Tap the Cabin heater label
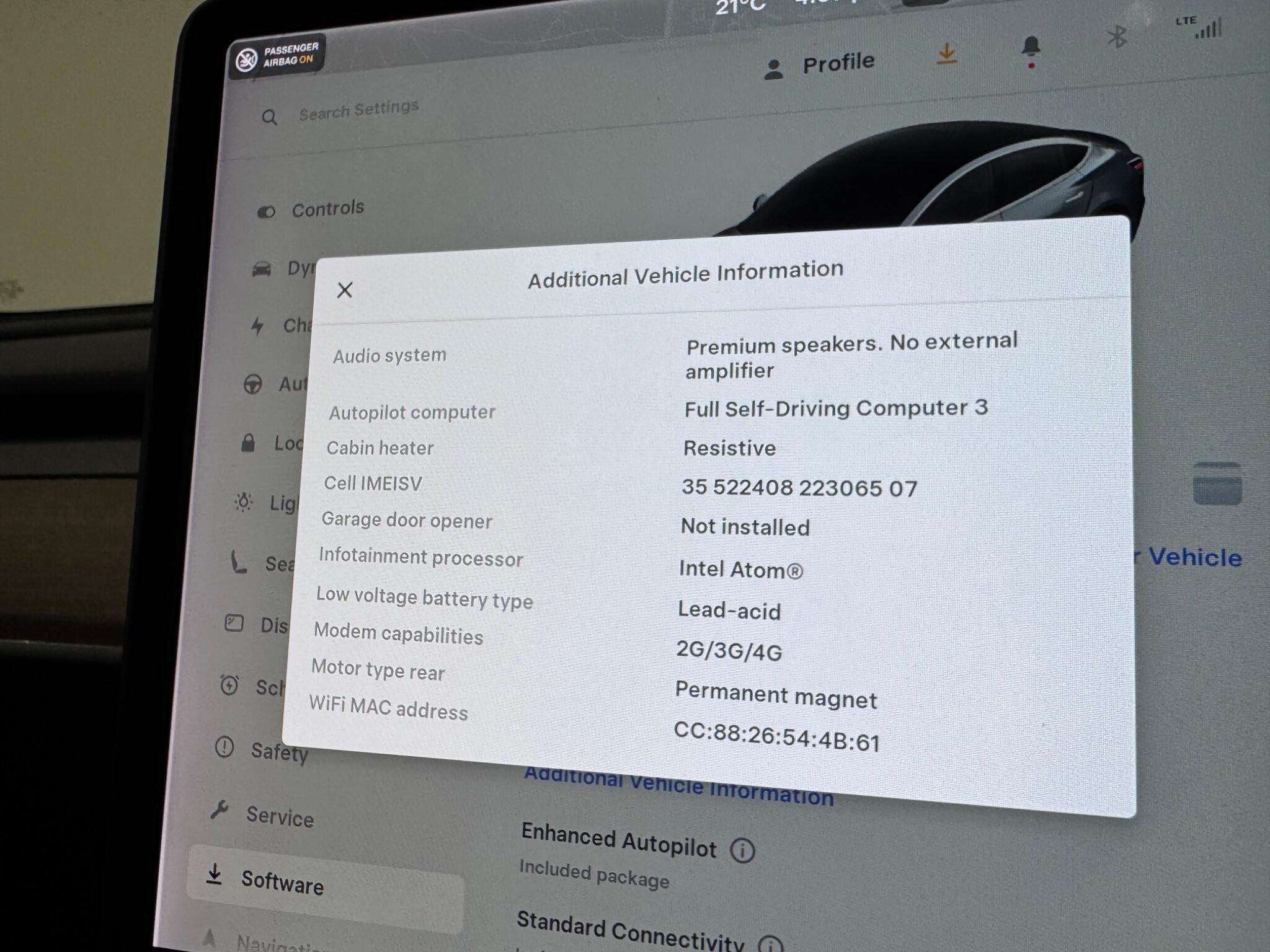This screenshot has height=952, width=1270. point(380,447)
